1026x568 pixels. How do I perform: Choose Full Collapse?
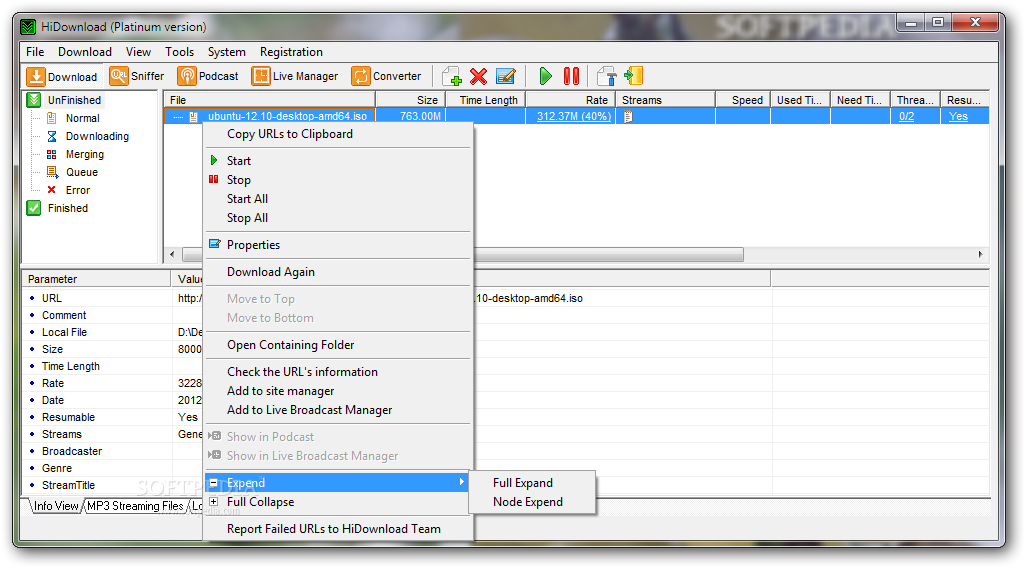point(338,502)
